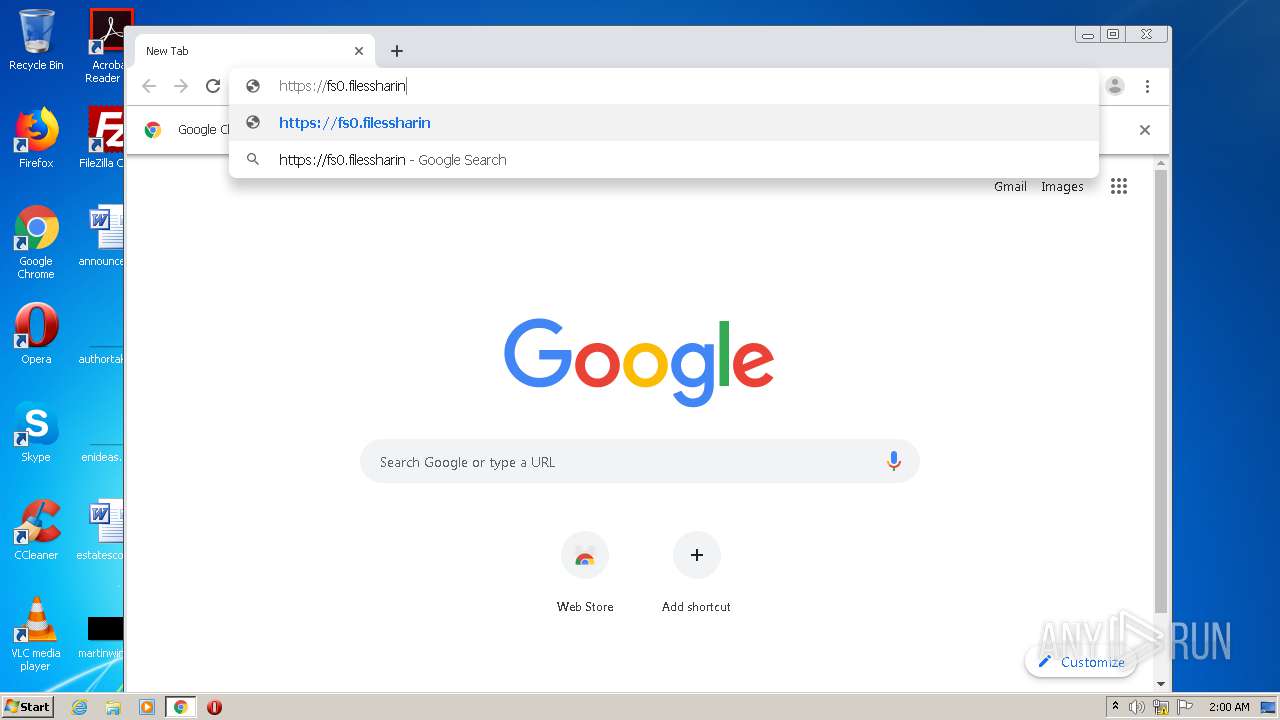This screenshot has width=1280, height=720.
Task: Click the Add shortcut plus tile
Action: (x=697, y=573)
